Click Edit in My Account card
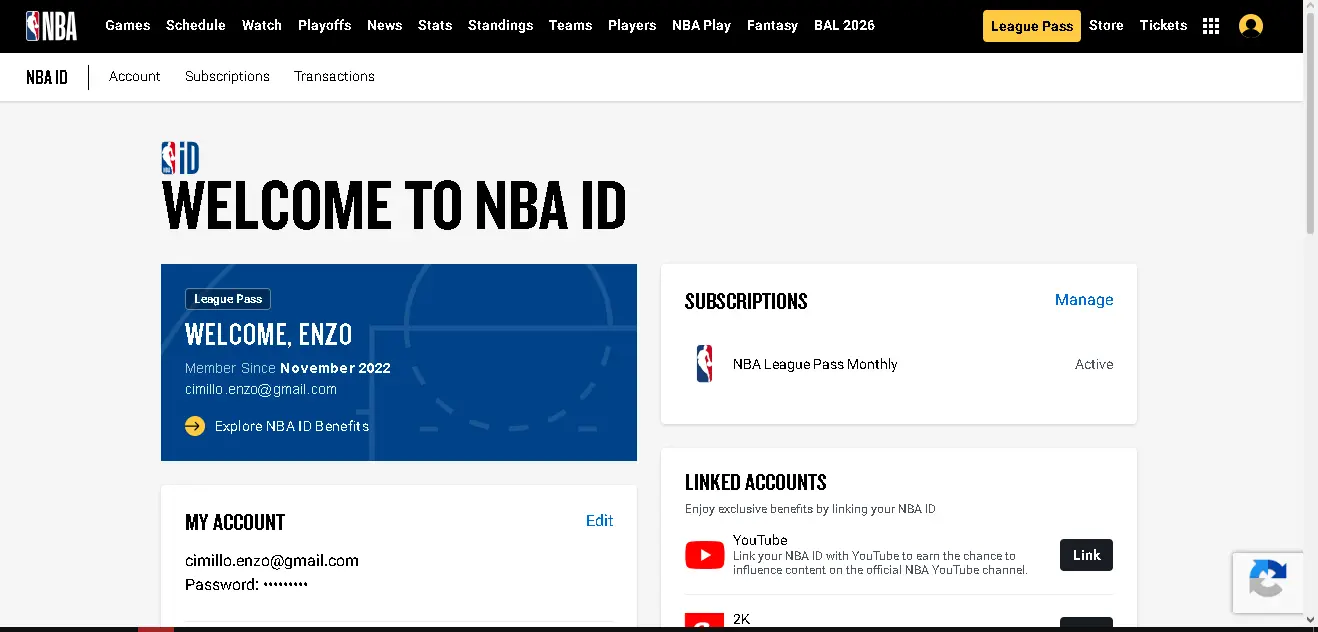The image size is (1318, 632). point(600,520)
